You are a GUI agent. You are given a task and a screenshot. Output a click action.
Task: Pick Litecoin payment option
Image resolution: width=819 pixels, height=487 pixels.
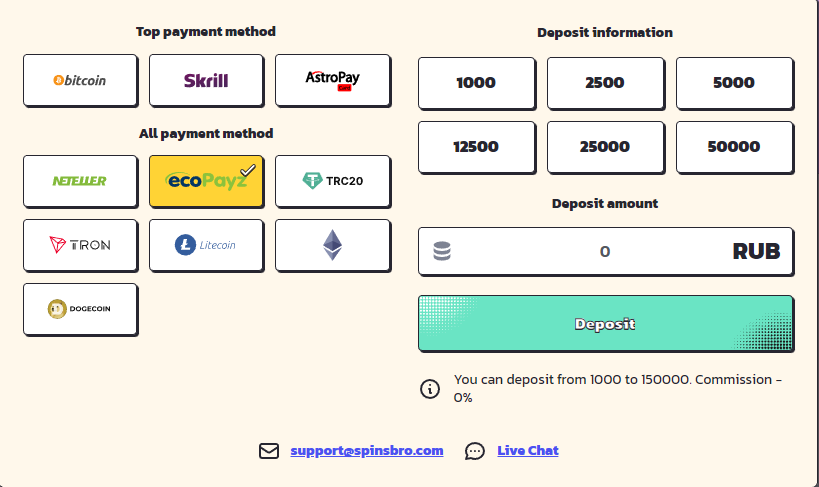click(x=206, y=245)
